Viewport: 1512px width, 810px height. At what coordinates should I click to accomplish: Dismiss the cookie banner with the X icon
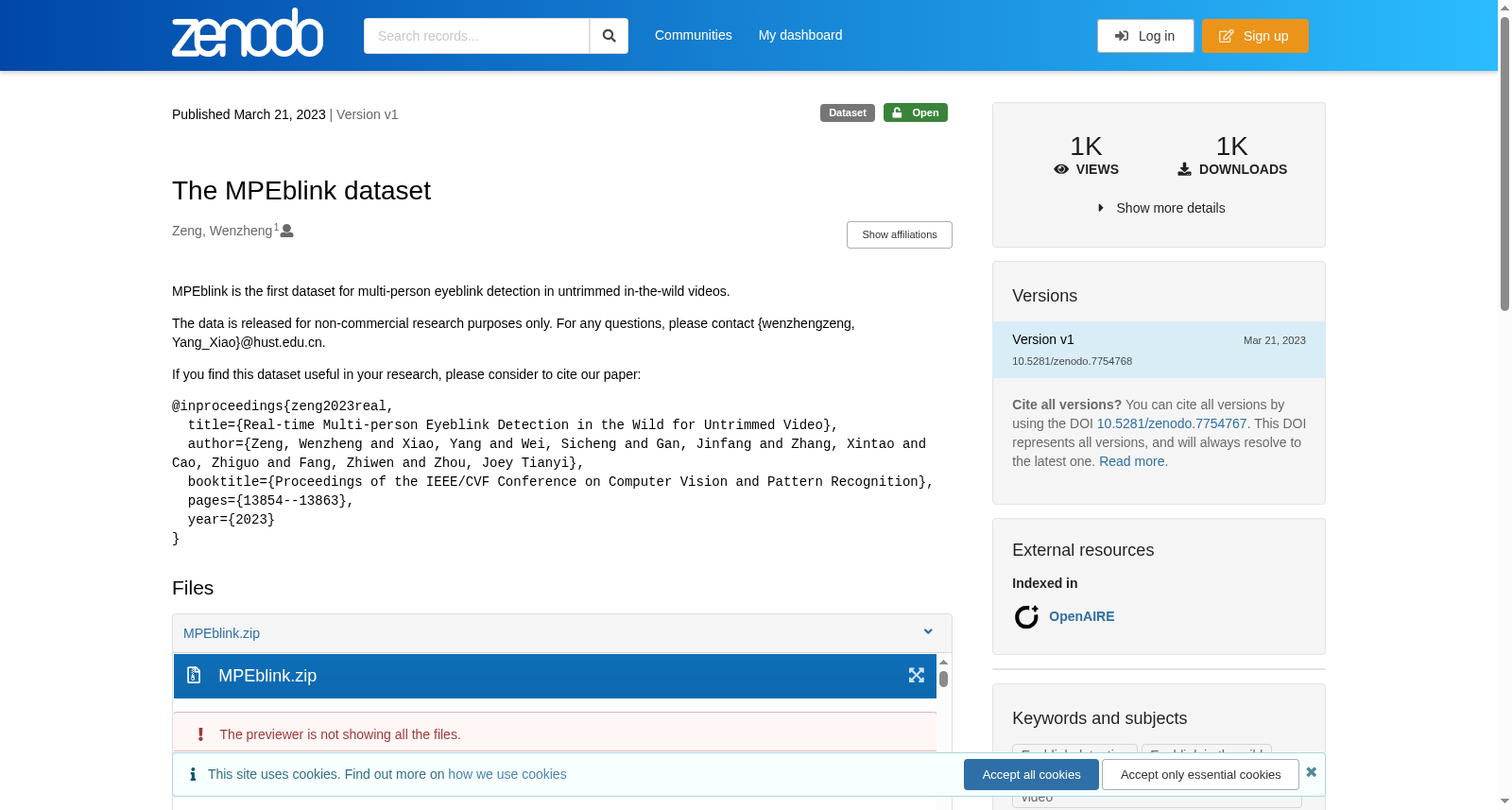[x=1312, y=772]
